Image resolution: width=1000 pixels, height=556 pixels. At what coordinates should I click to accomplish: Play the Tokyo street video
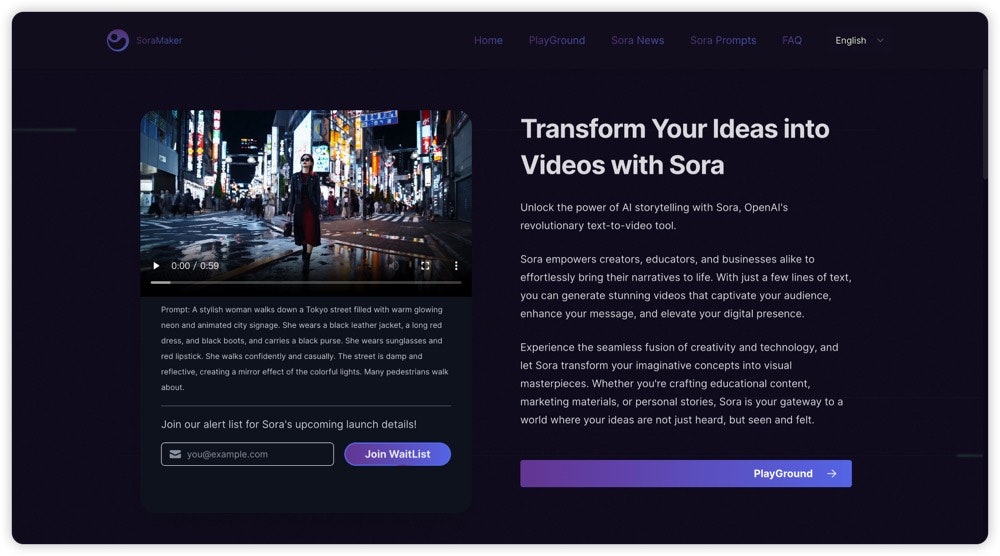coord(156,266)
